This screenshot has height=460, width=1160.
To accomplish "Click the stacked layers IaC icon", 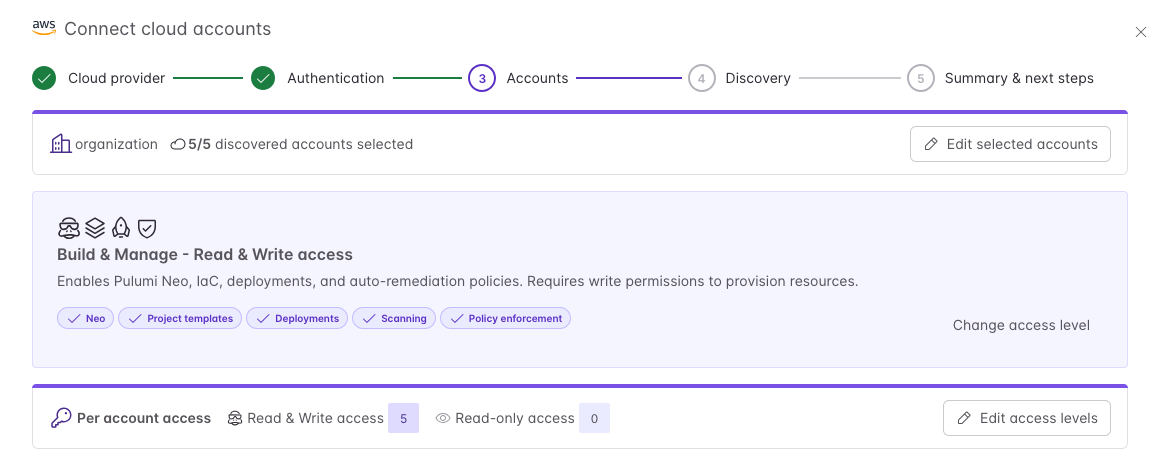I will [95, 228].
